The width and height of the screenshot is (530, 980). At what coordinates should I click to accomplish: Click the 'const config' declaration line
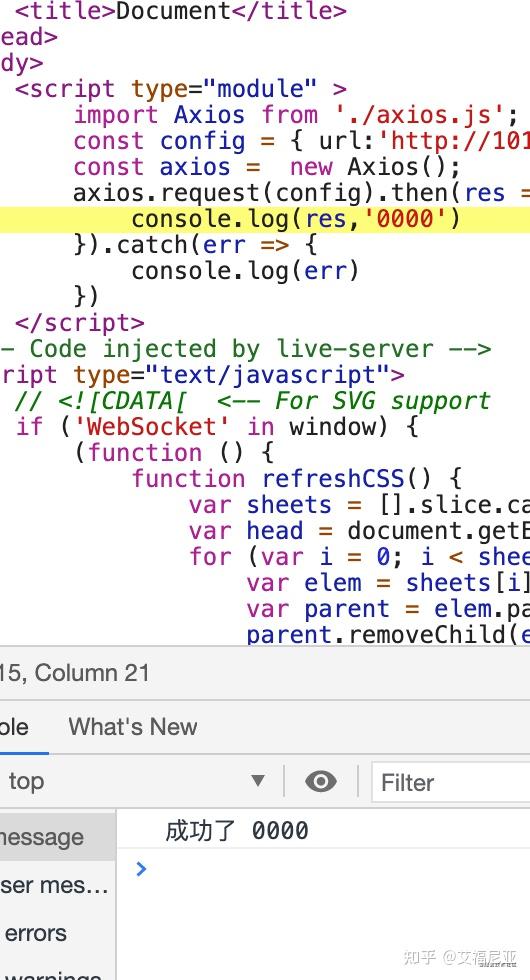tap(302, 141)
